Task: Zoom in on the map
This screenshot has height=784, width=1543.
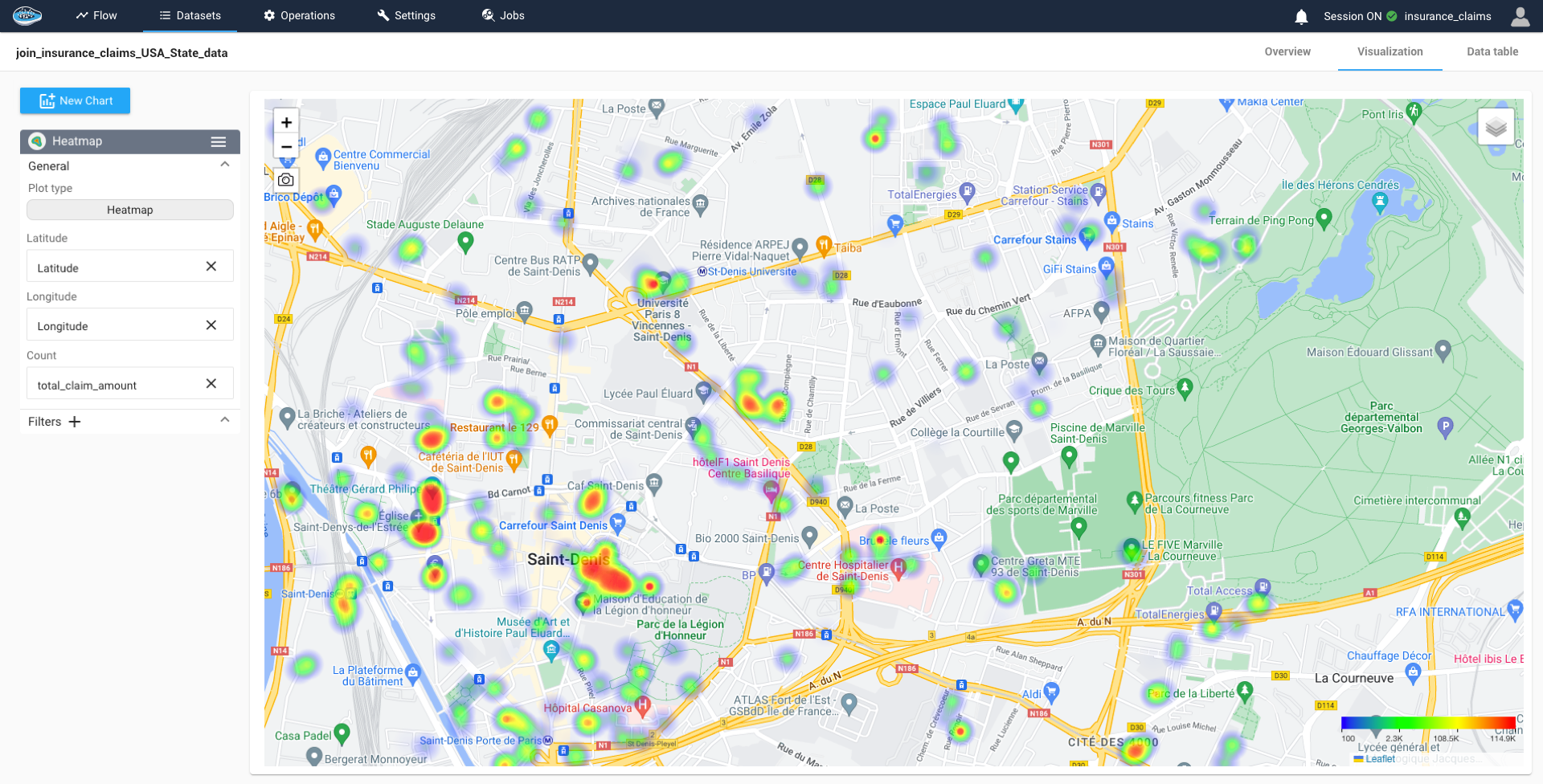Action: coord(286,122)
